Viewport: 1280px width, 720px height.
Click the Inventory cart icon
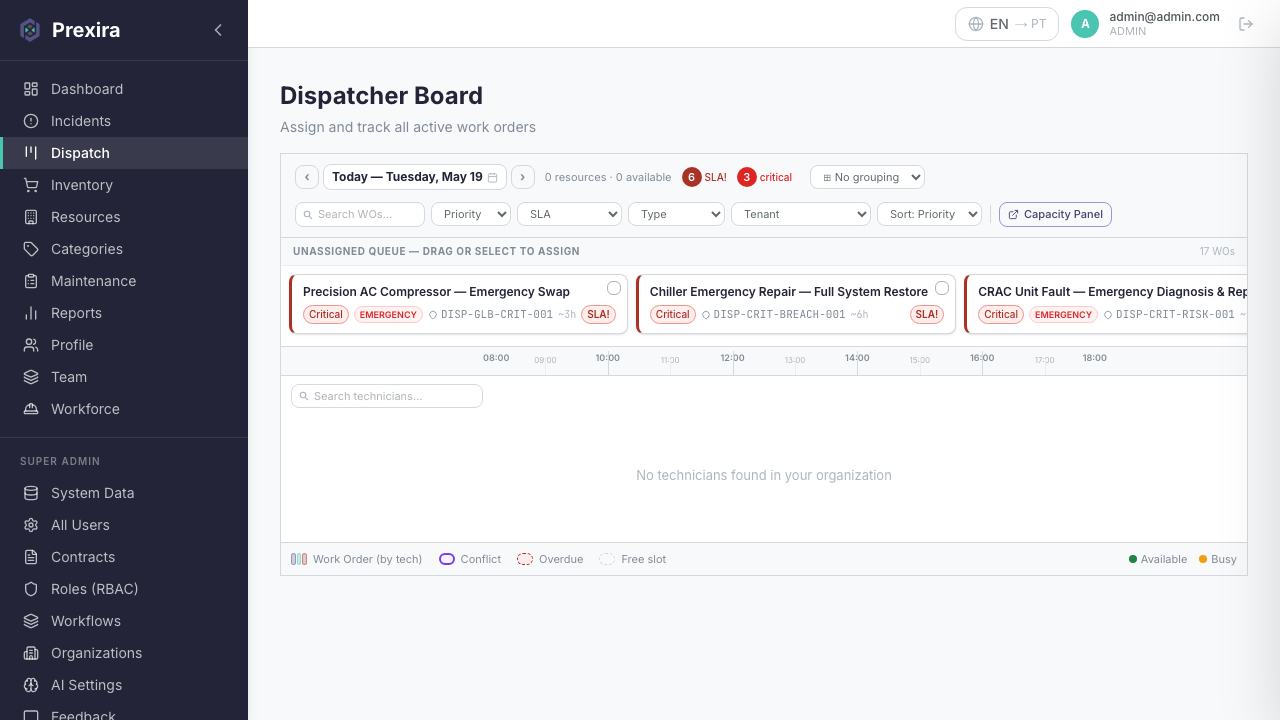[x=31, y=185]
